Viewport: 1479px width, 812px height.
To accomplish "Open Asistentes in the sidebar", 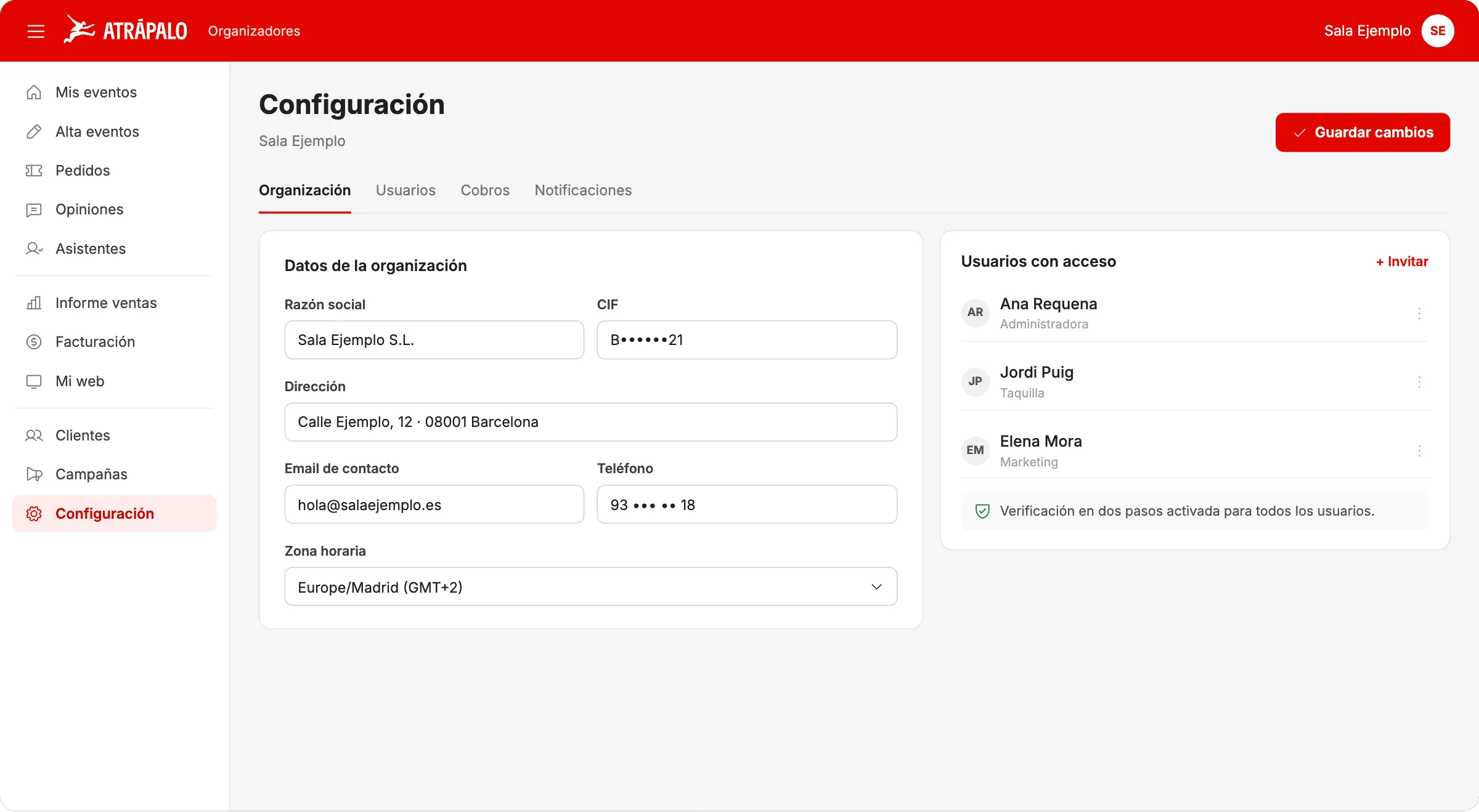I will 115,249.
